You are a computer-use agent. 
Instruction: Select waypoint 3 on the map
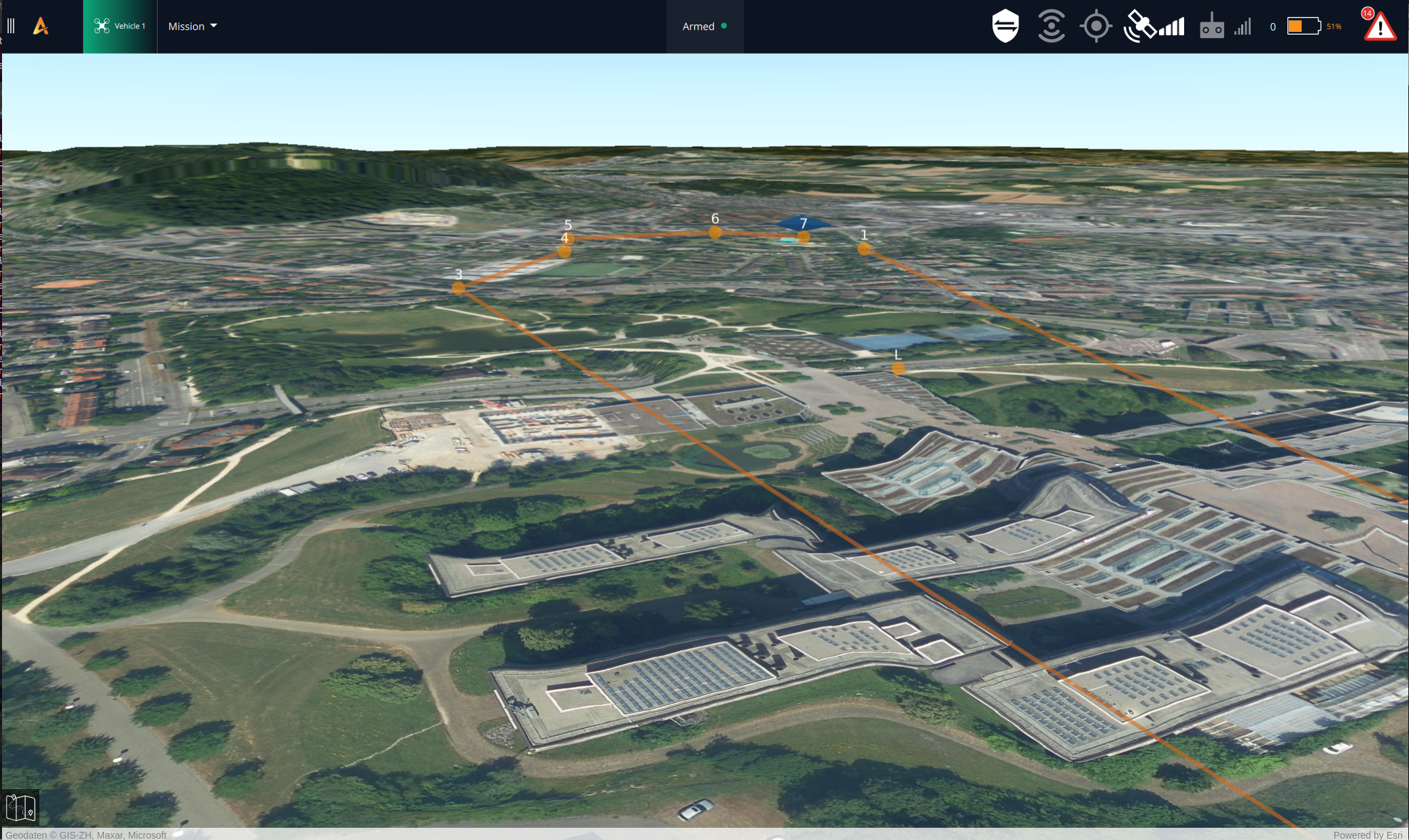[459, 288]
